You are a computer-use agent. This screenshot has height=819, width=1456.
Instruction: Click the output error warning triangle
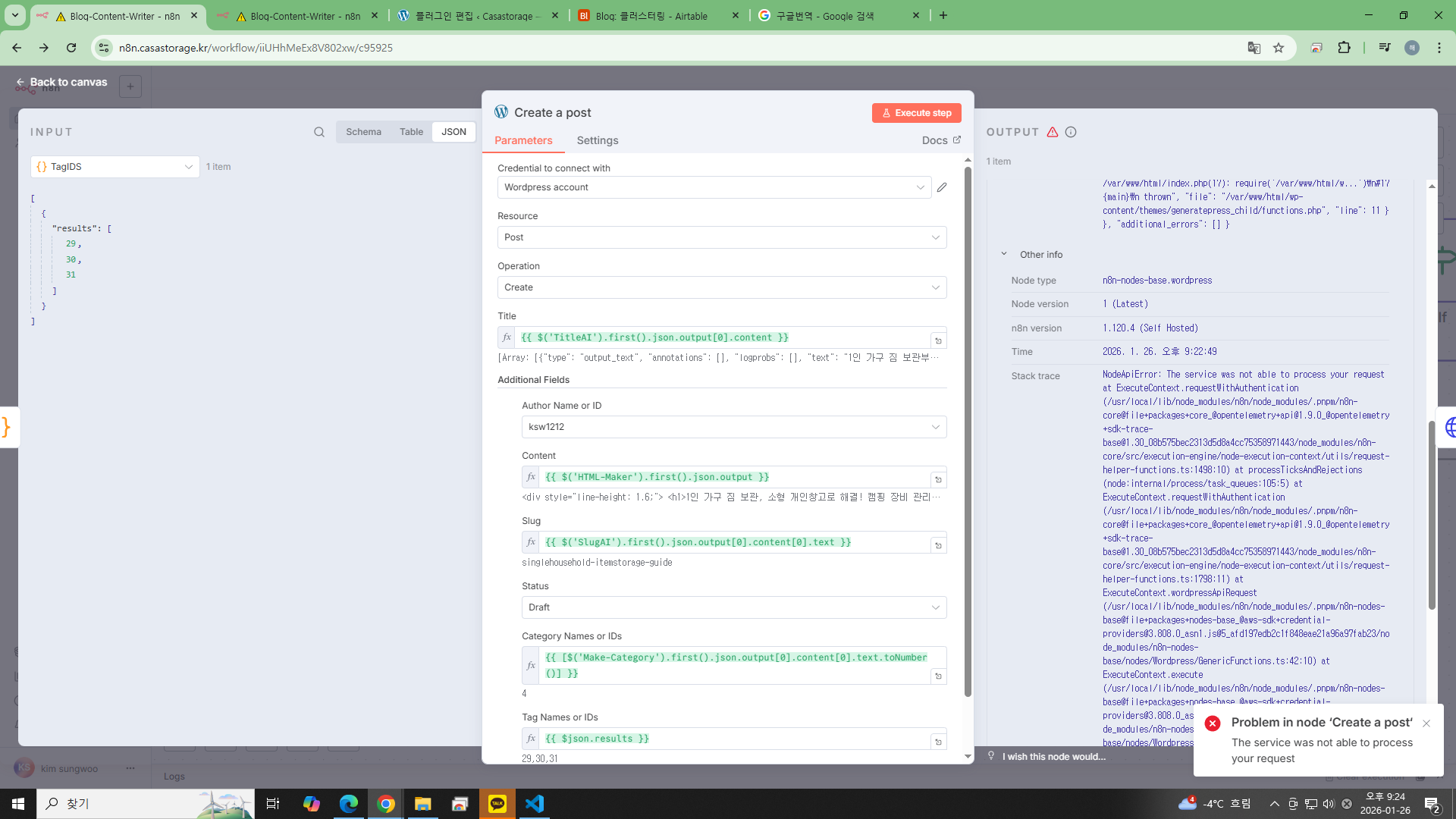[x=1053, y=132]
